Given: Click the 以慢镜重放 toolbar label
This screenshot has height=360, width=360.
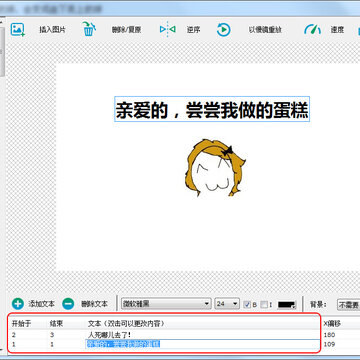Looking at the screenshot, I should tap(265, 30).
